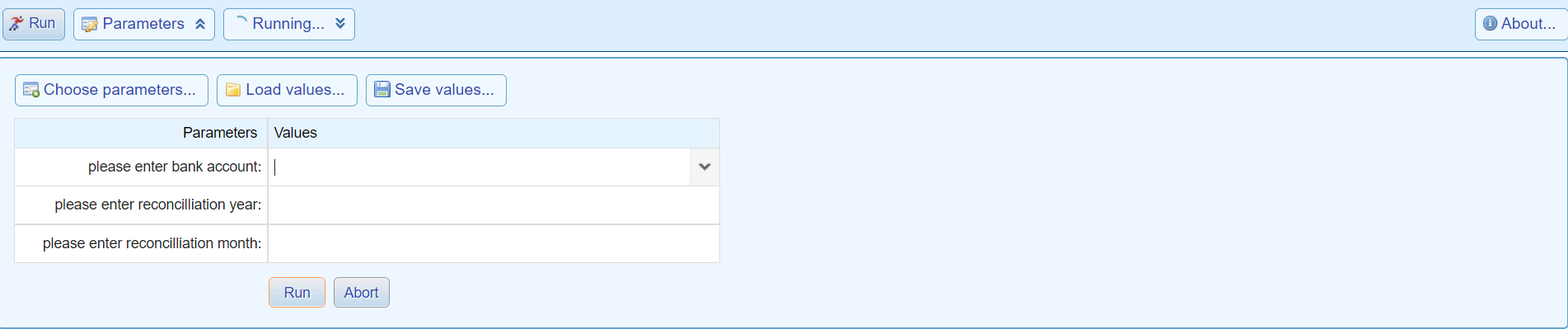Click the Running... text in the top toolbar
Image resolution: width=1568 pixels, height=334 pixels.
coord(288,24)
